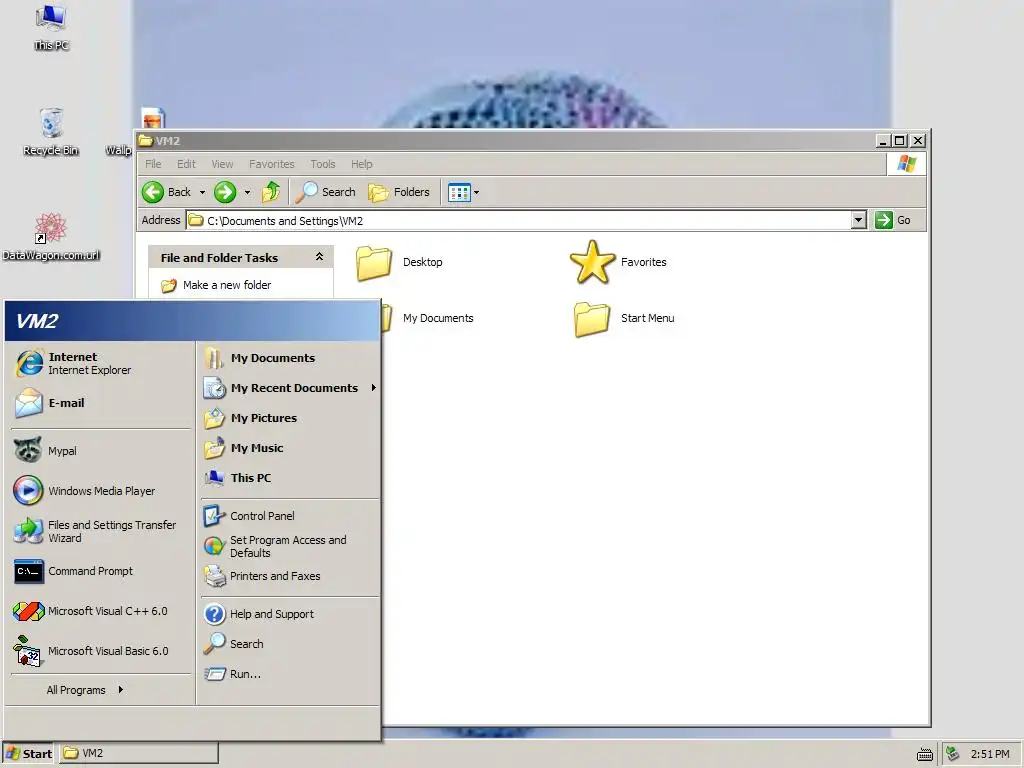Launch Microsoft Visual C++ 6.0
The width and height of the screenshot is (1024, 768).
101,611
